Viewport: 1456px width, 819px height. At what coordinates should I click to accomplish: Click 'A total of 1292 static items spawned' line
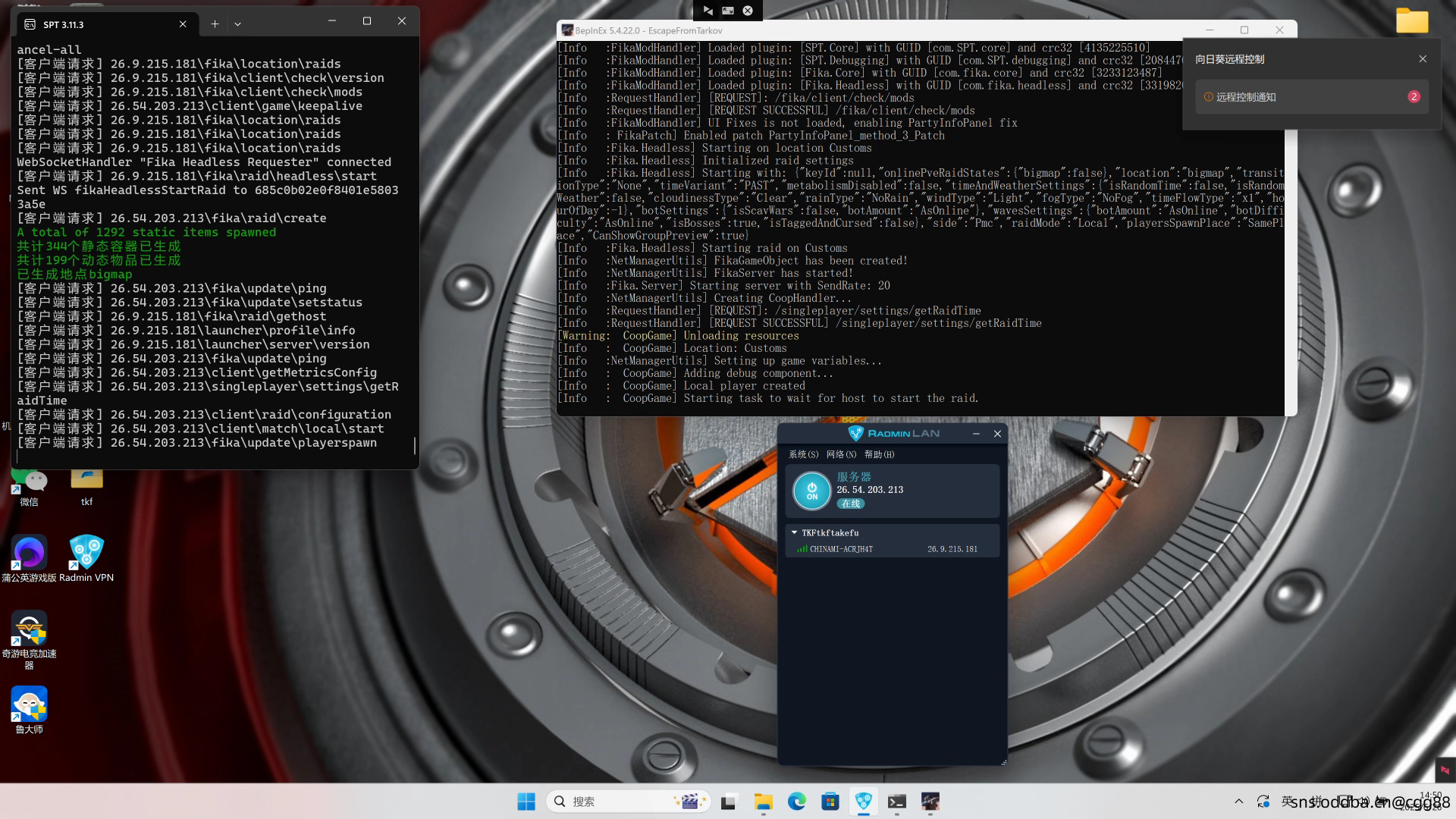(146, 232)
